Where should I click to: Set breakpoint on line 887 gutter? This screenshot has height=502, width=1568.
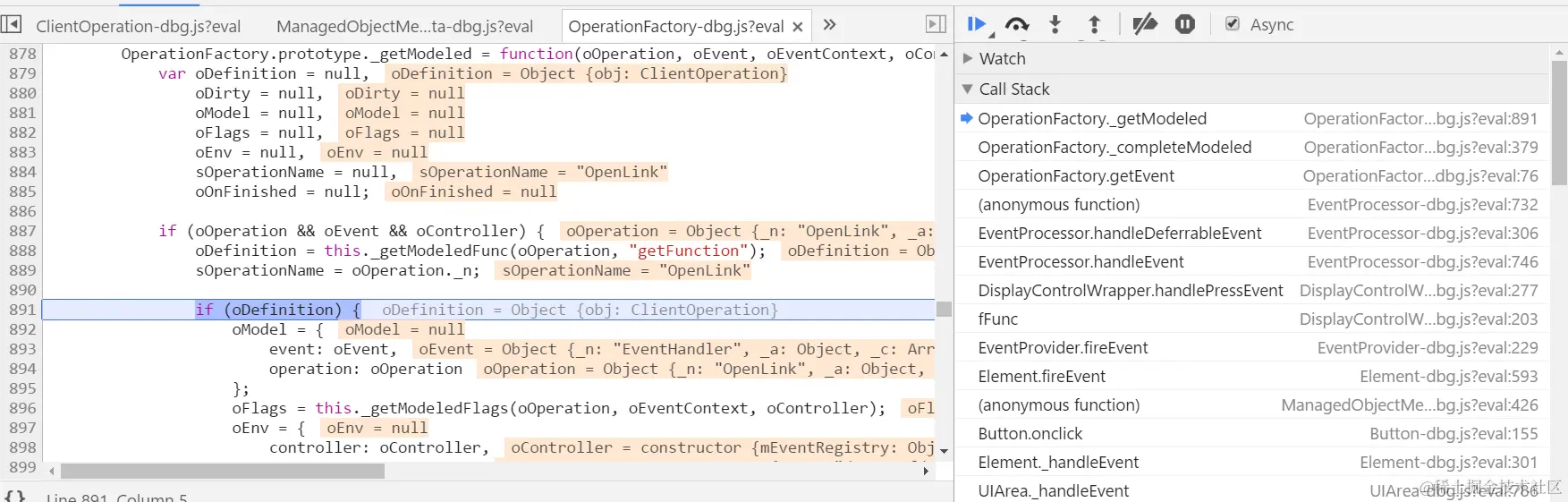tap(22, 231)
